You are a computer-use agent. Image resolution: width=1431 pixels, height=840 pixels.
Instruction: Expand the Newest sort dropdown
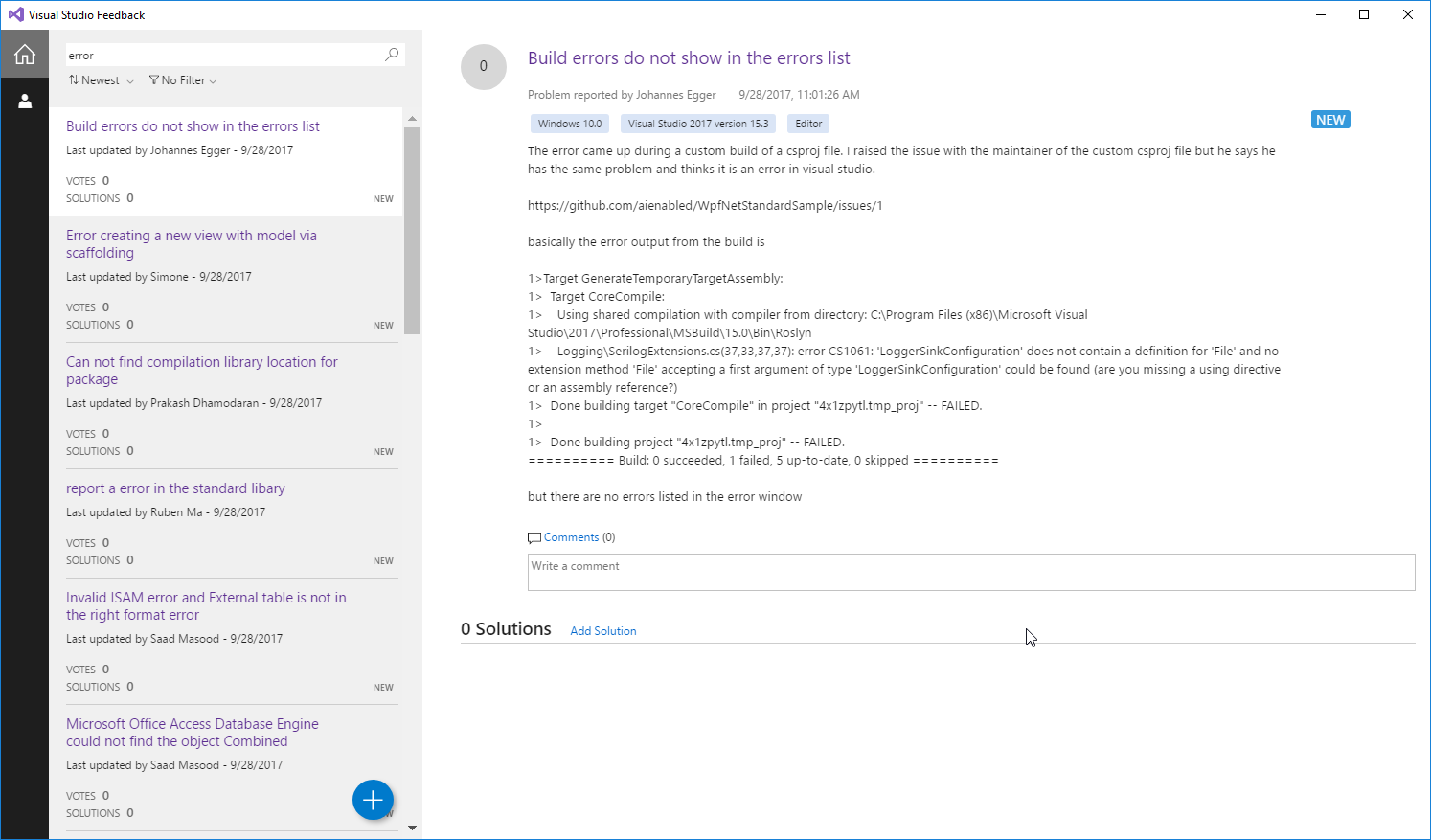click(101, 80)
